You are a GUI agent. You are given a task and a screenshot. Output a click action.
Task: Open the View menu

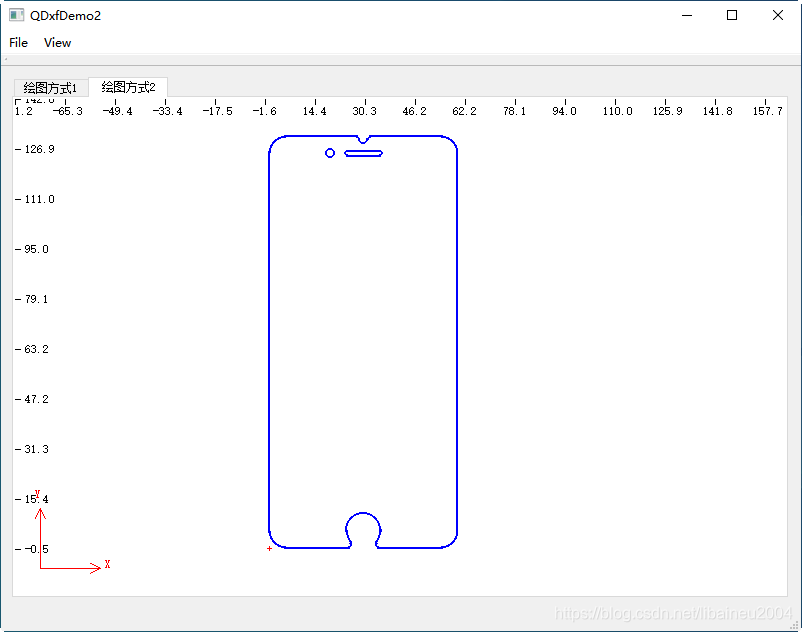[x=57, y=42]
